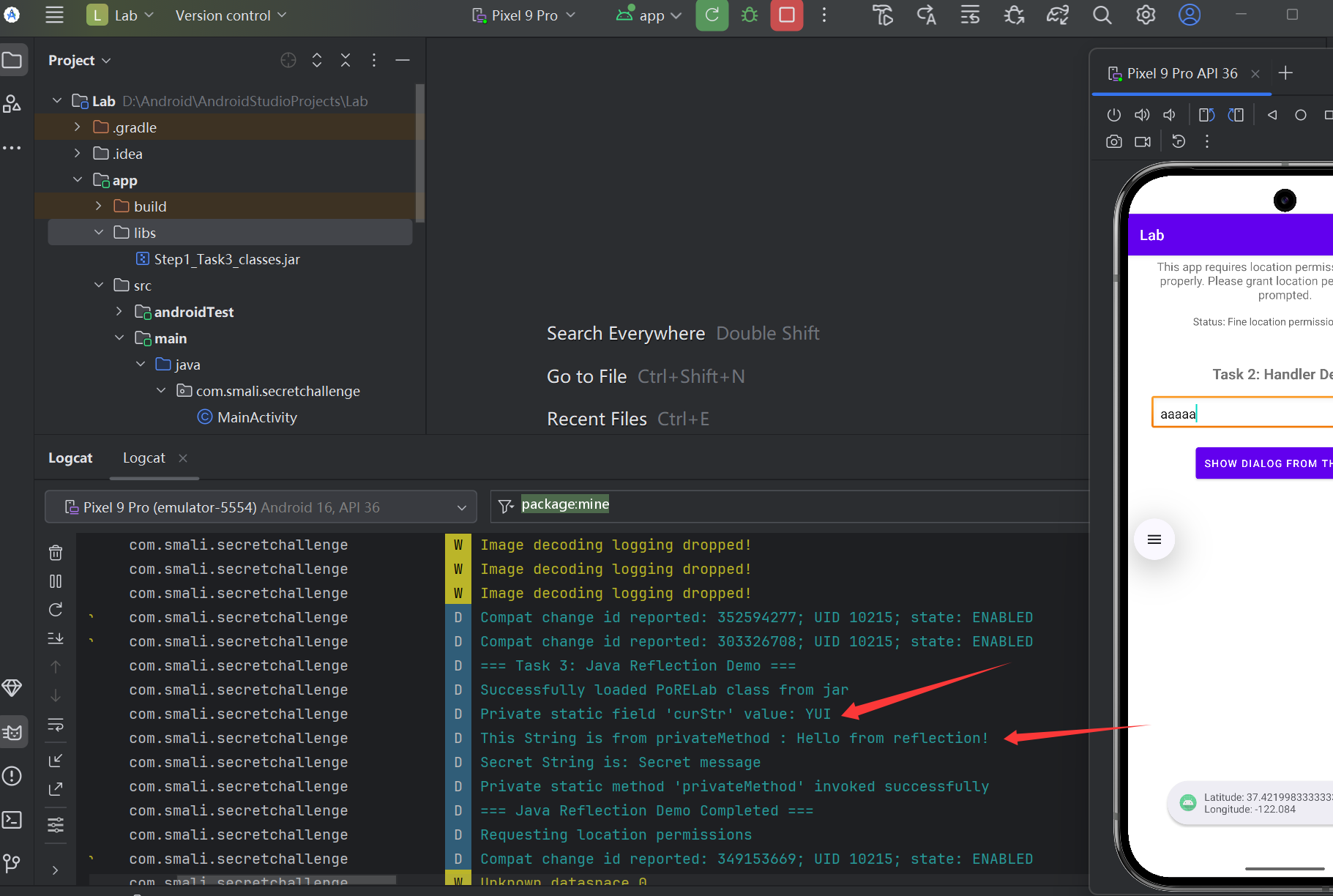Take an emulator screenshot

(1113, 141)
